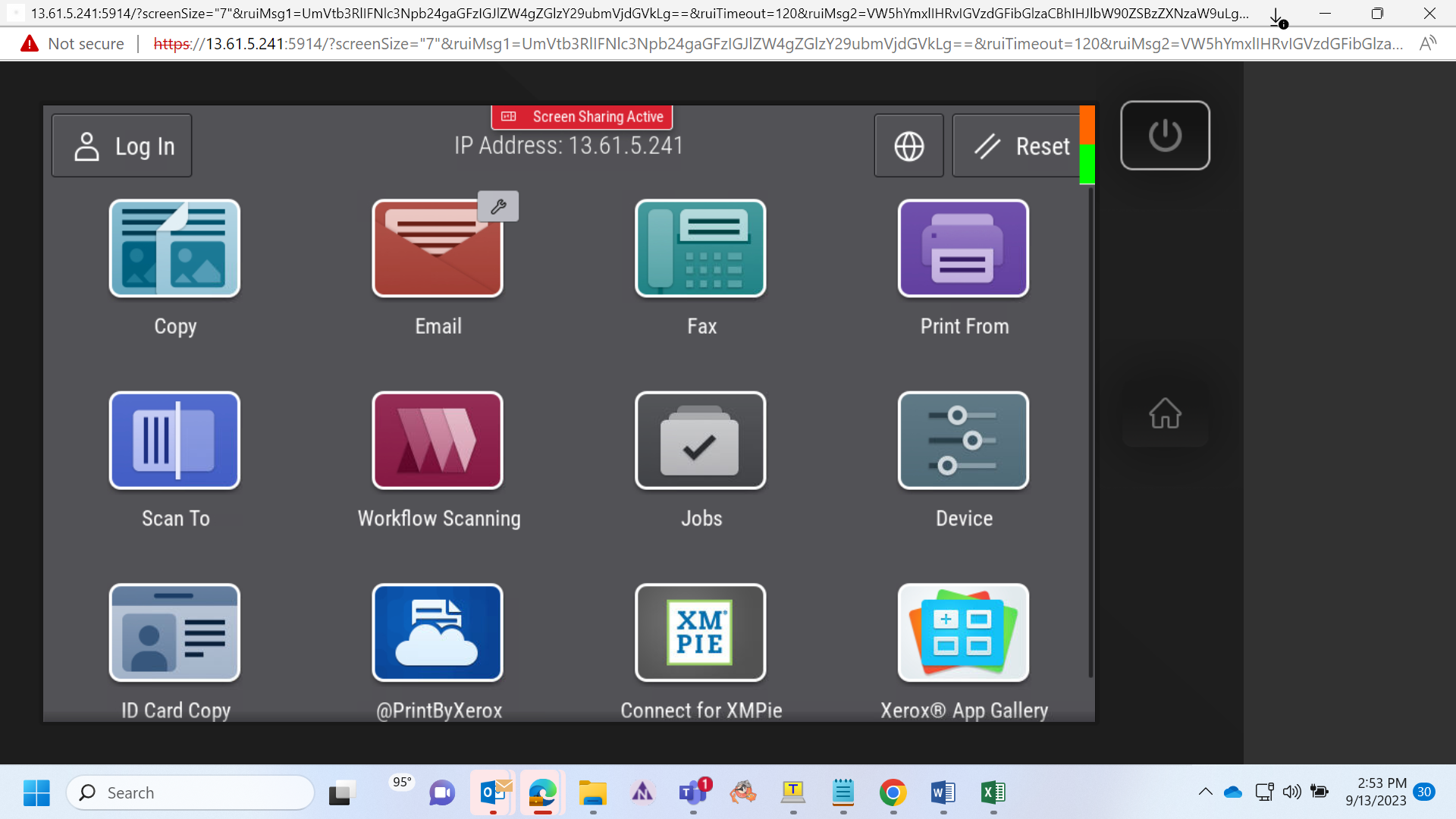Show hidden system tray icons
Viewport: 1456px width, 819px height.
1205,792
